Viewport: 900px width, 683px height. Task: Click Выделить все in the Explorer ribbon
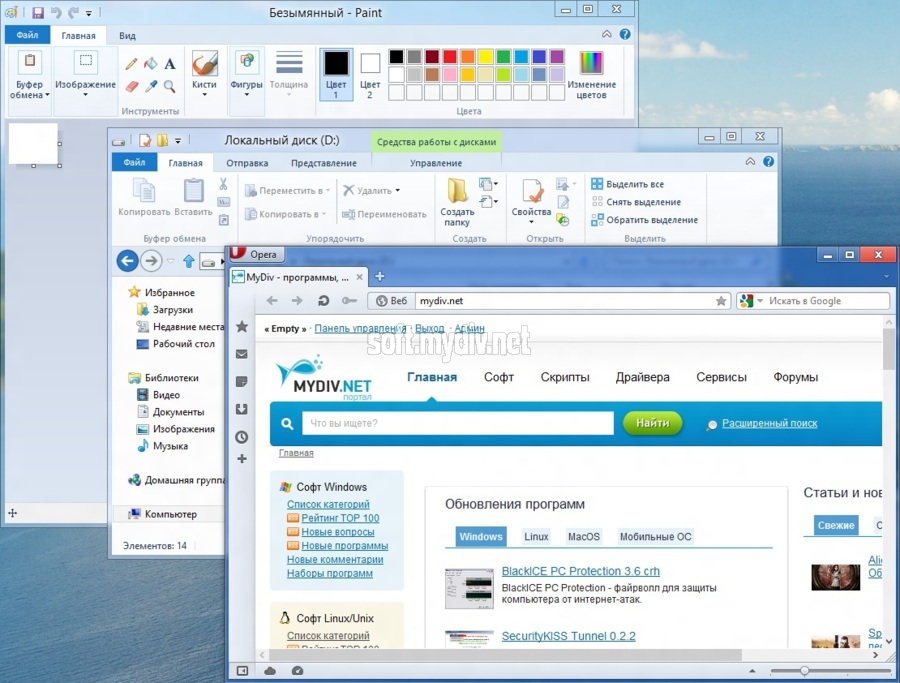pos(627,184)
